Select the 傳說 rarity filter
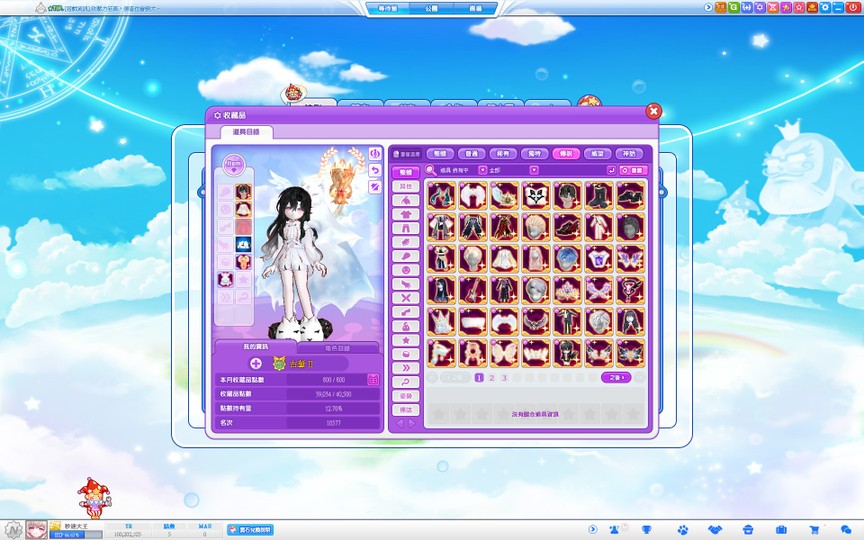This screenshot has height=540, width=864. tap(566, 154)
